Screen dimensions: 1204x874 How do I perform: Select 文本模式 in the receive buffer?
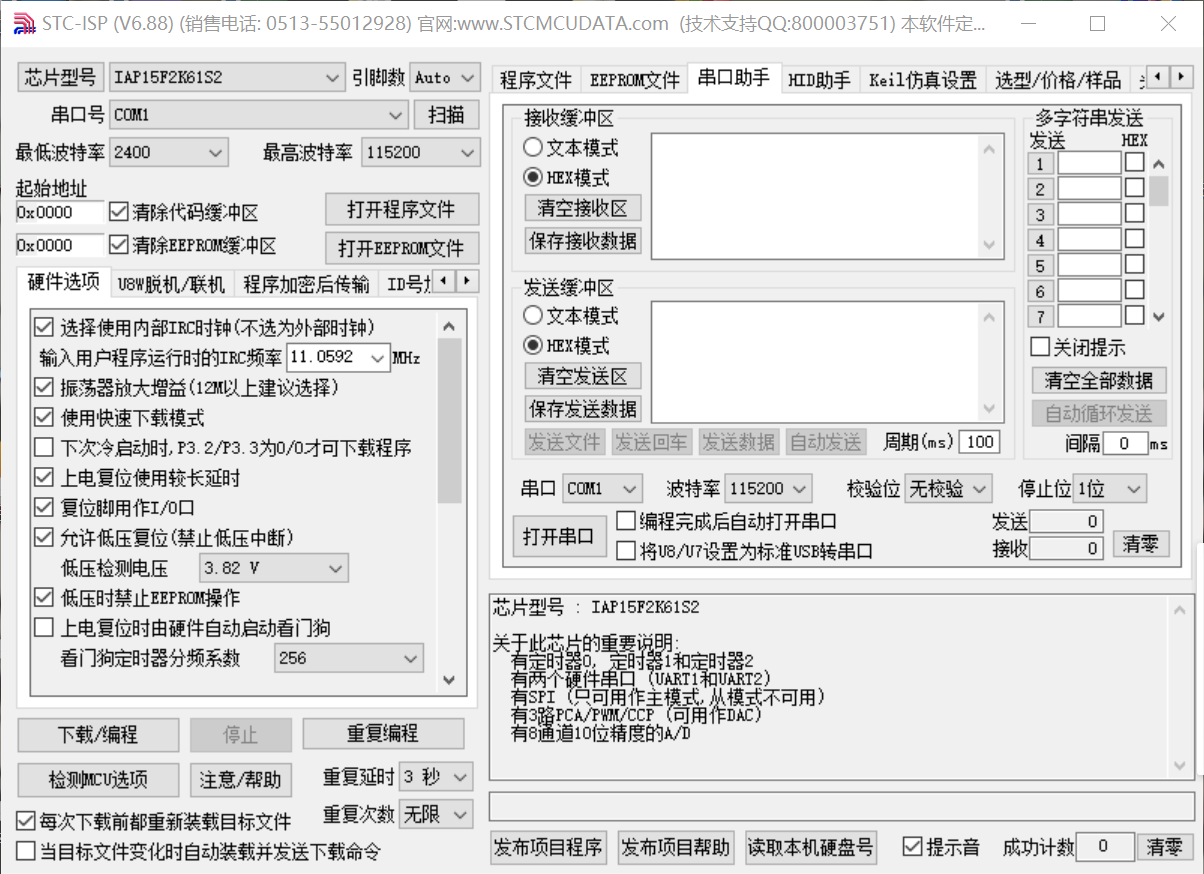click(x=531, y=147)
